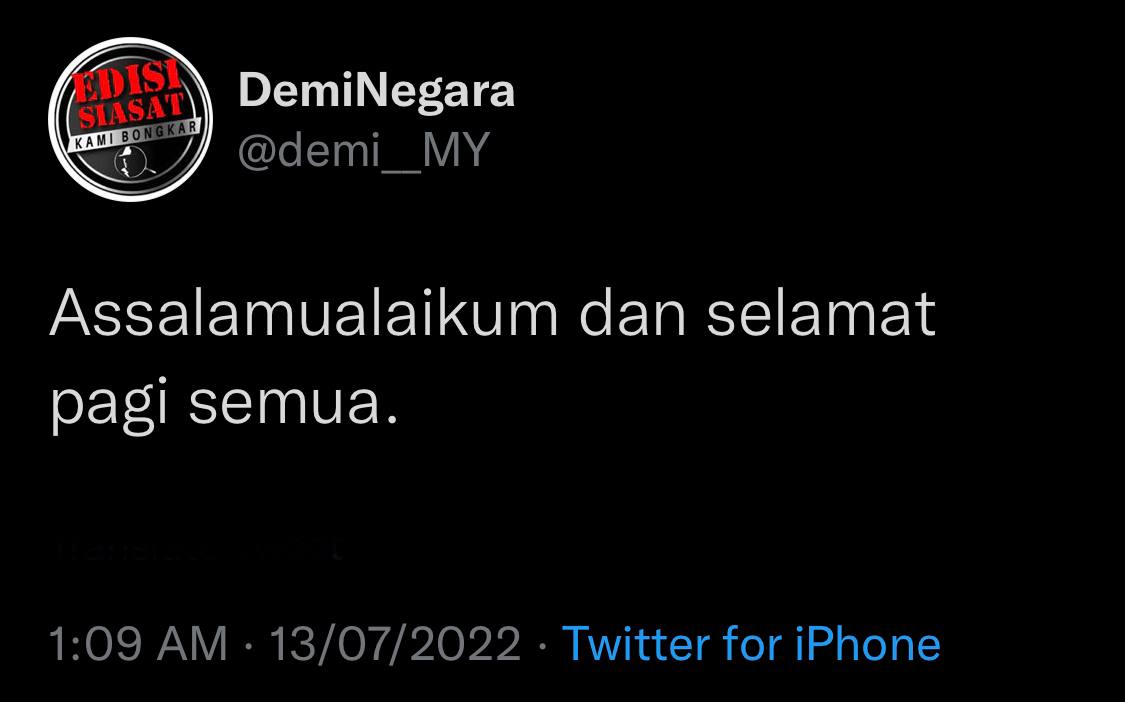The height and width of the screenshot is (702, 1125).
Task: Open the @demi__MY handle
Action: 364,151
